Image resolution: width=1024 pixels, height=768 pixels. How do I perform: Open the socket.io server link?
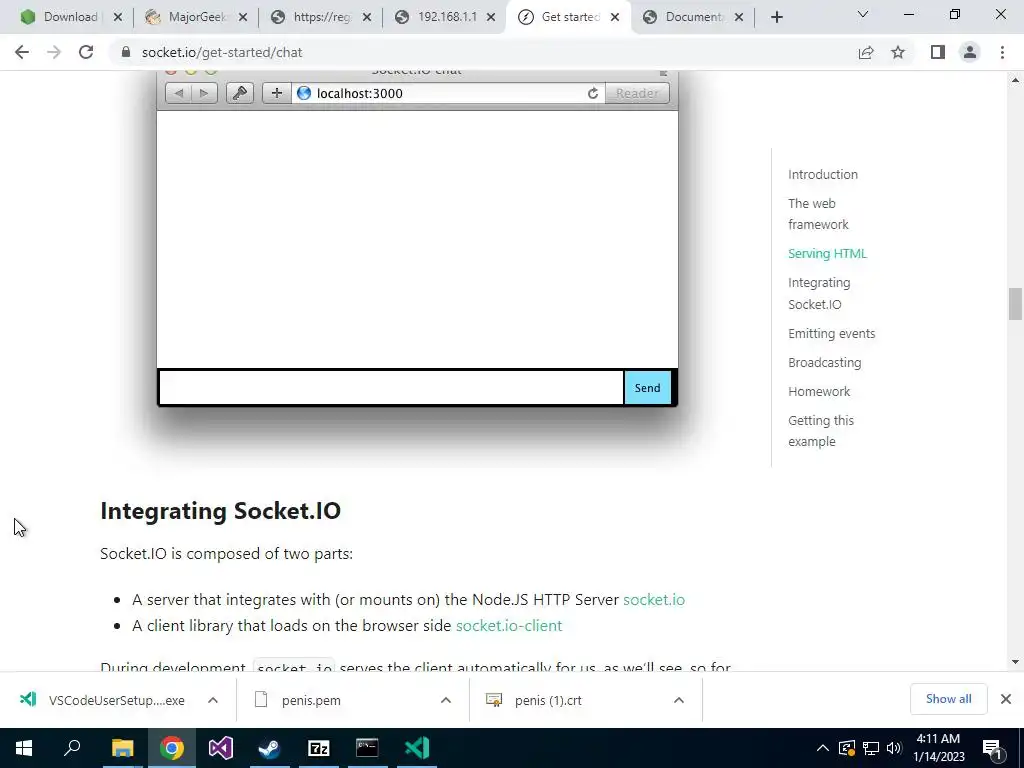coord(654,600)
